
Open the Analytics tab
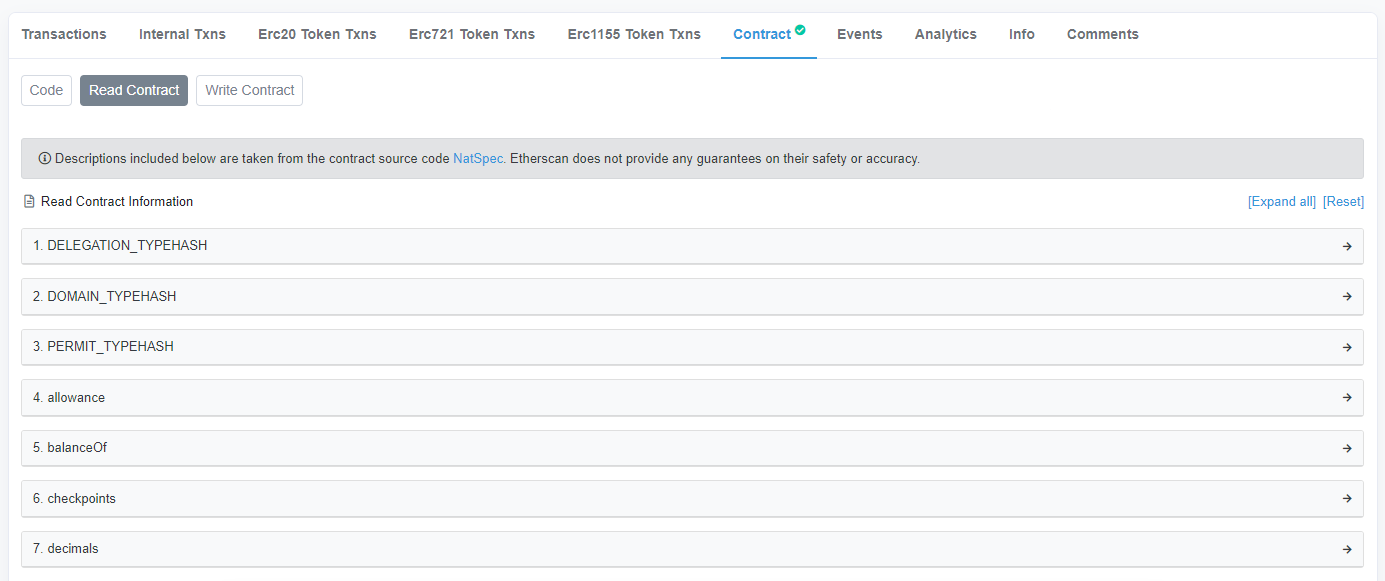coord(945,34)
